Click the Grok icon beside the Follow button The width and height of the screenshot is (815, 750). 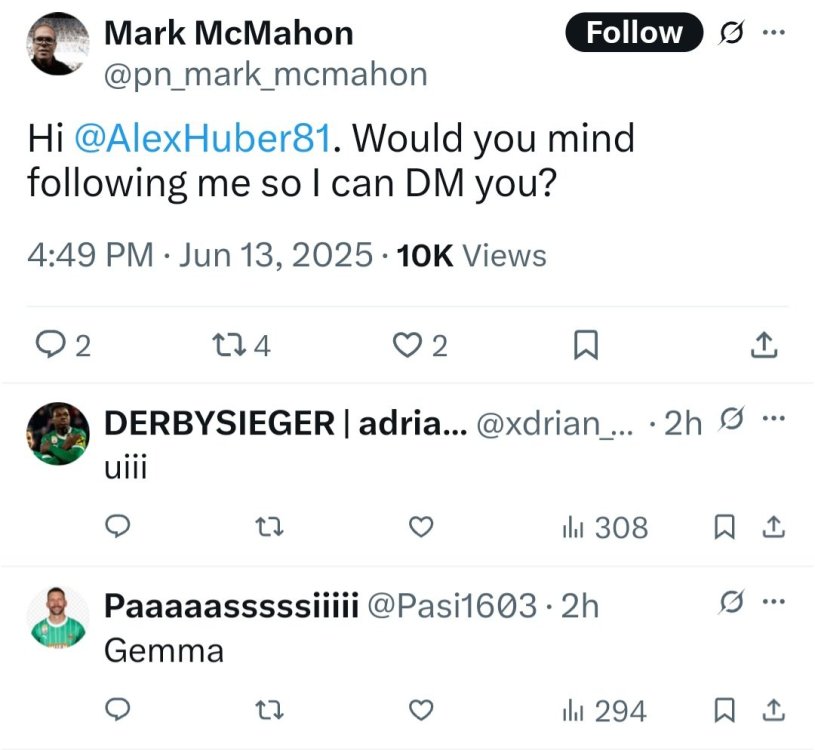[x=732, y=33]
